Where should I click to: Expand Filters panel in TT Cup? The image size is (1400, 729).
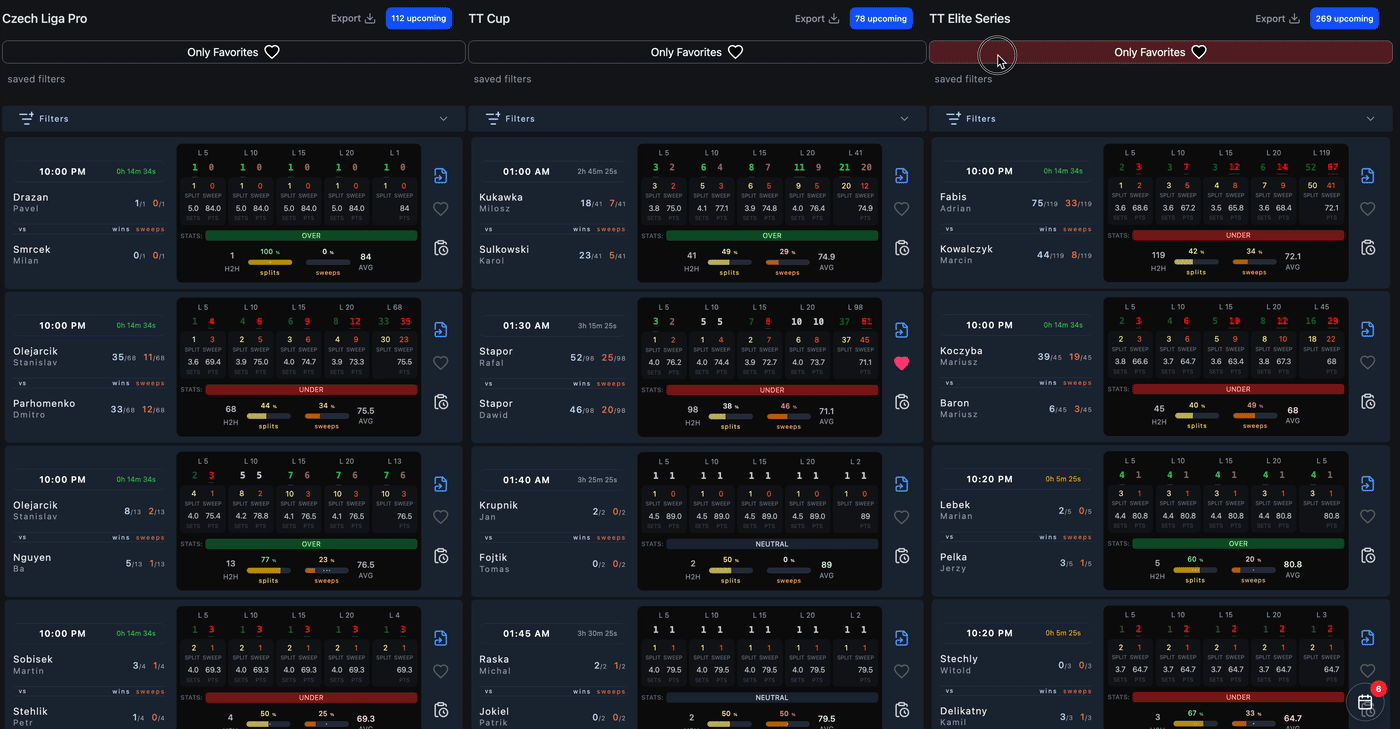pyautogui.click(x=697, y=118)
